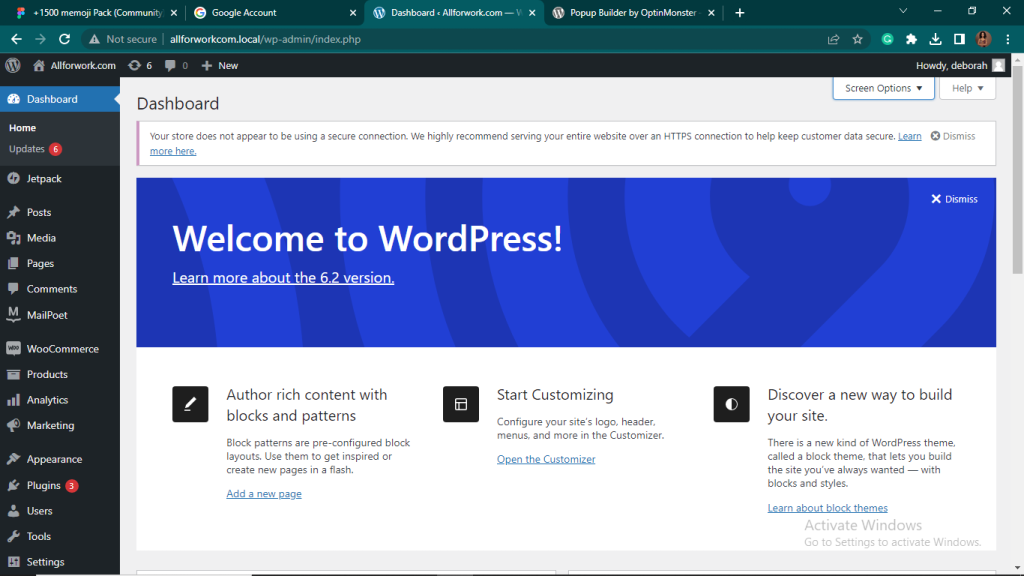Click the Add a new page link

(264, 494)
